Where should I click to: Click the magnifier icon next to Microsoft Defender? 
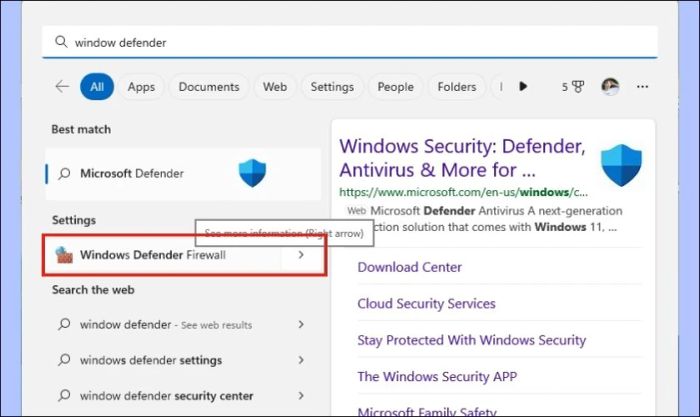click(x=64, y=173)
